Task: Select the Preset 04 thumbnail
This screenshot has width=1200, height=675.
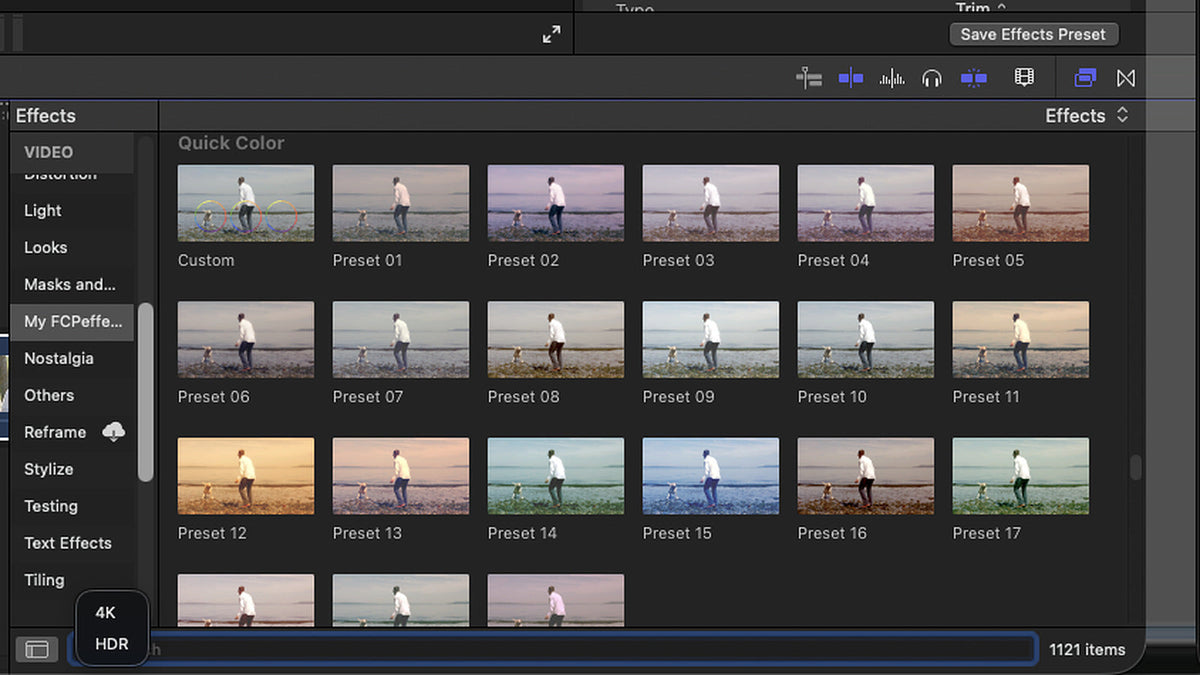Action: click(x=866, y=203)
